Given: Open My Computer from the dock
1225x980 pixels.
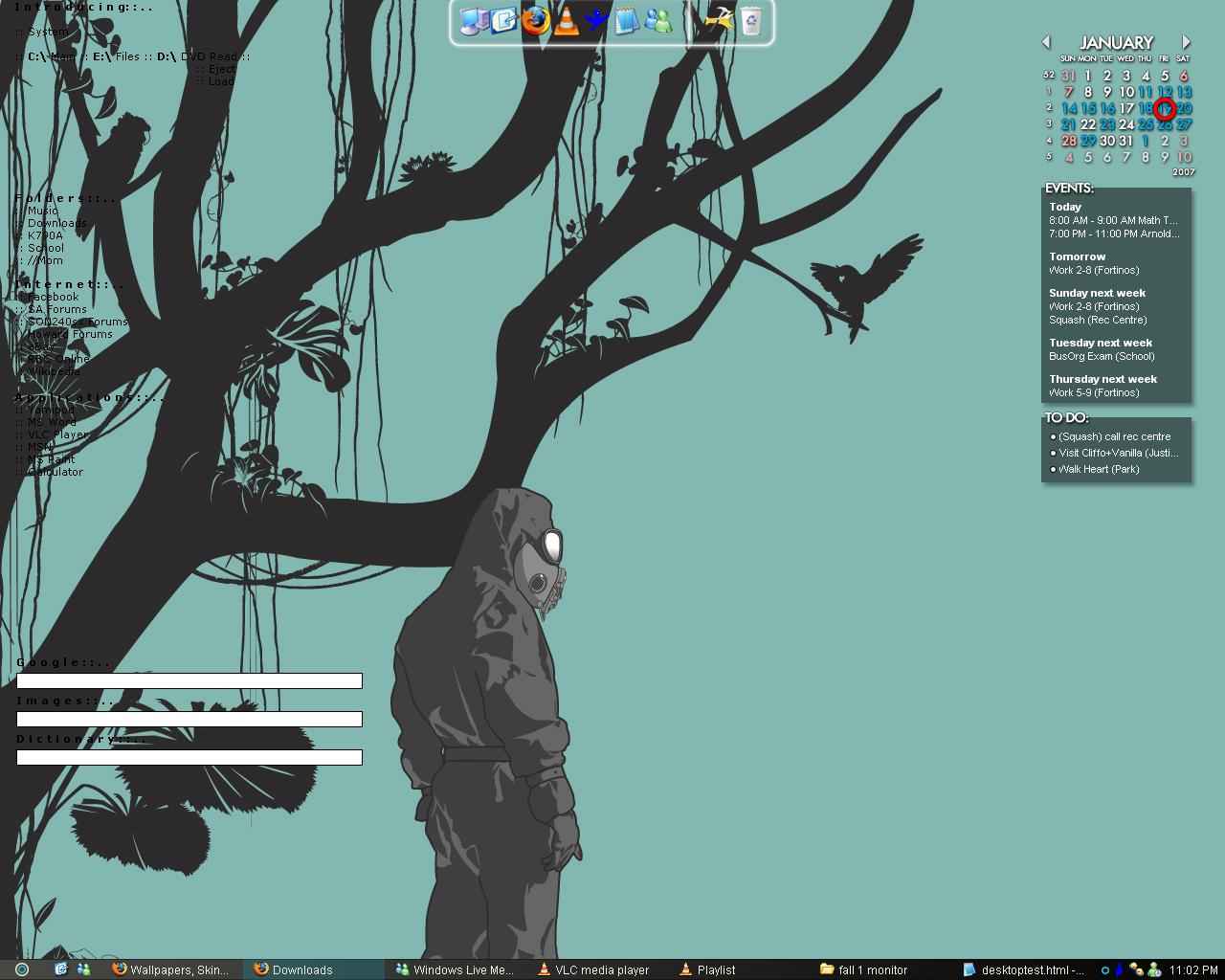Looking at the screenshot, I should (x=473, y=21).
